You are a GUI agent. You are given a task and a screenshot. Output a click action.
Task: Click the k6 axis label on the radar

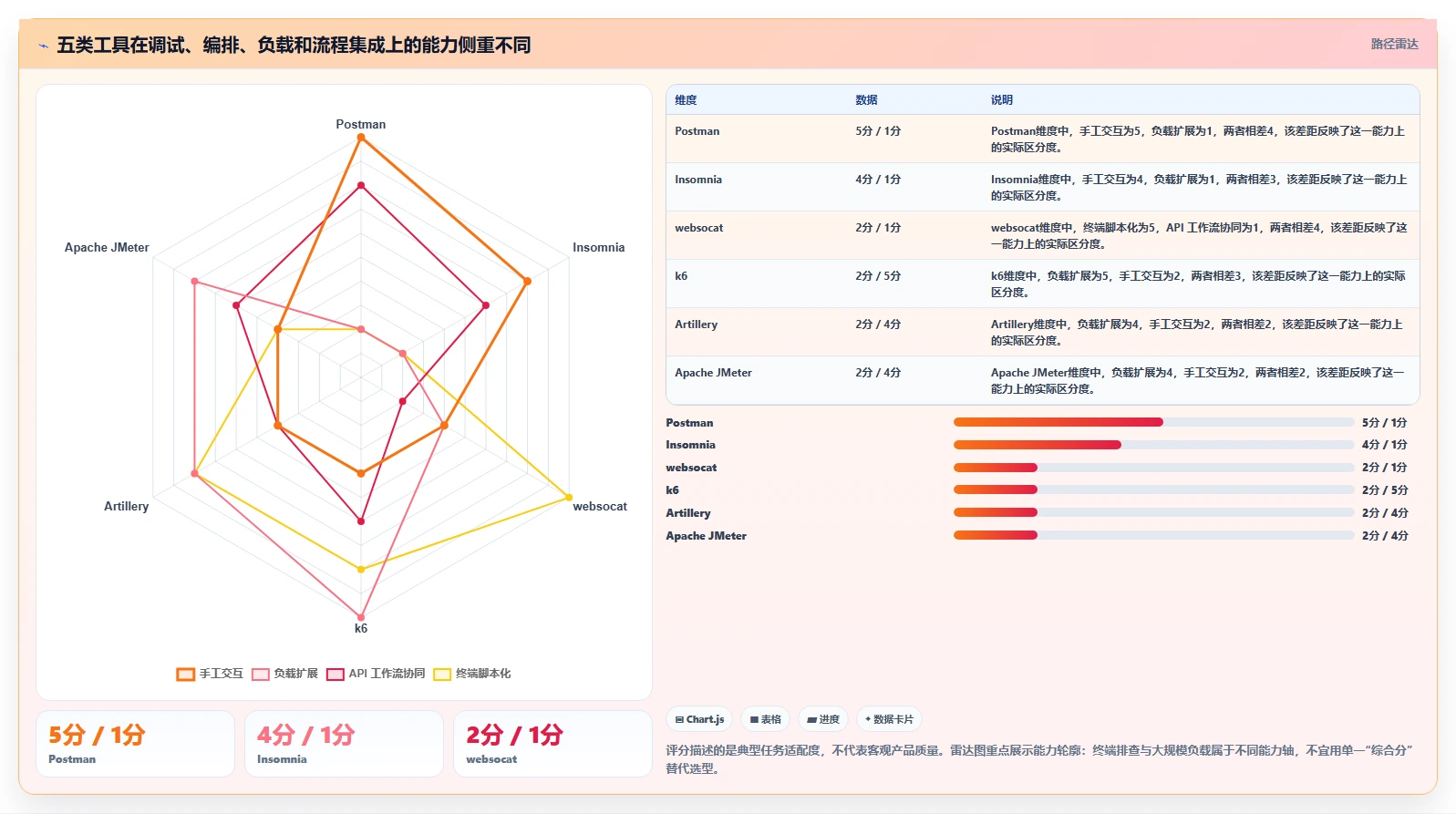[x=361, y=628]
